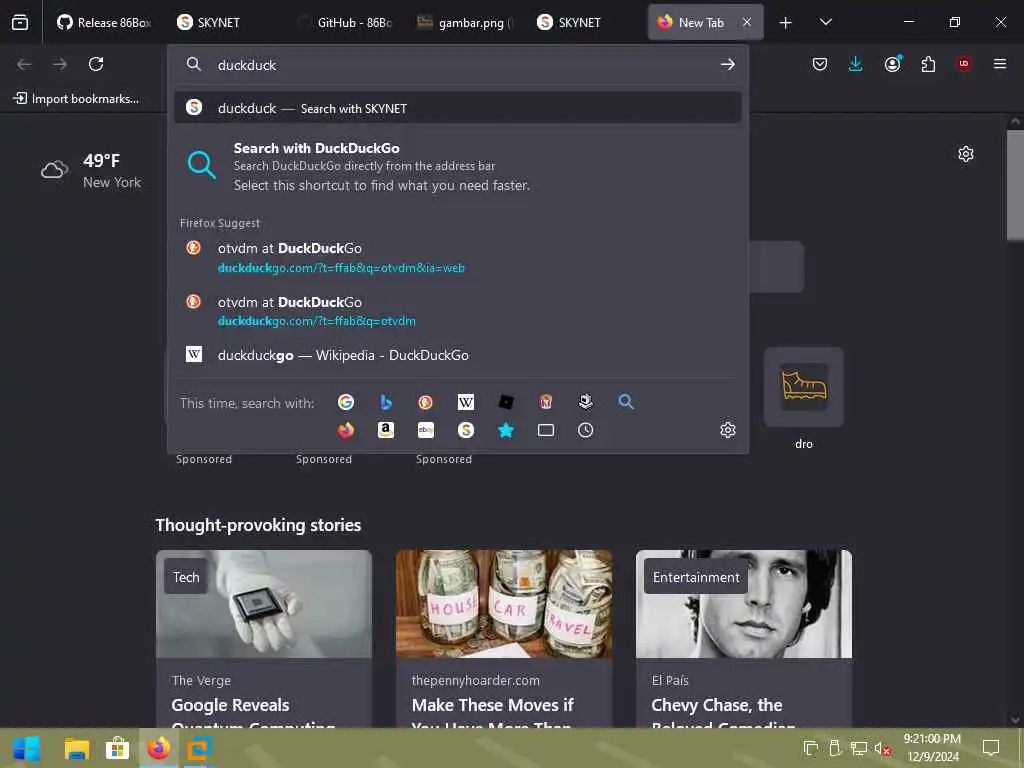This screenshot has width=1024, height=768.
Task: Search this time with eBay icon
Action: (x=426, y=430)
